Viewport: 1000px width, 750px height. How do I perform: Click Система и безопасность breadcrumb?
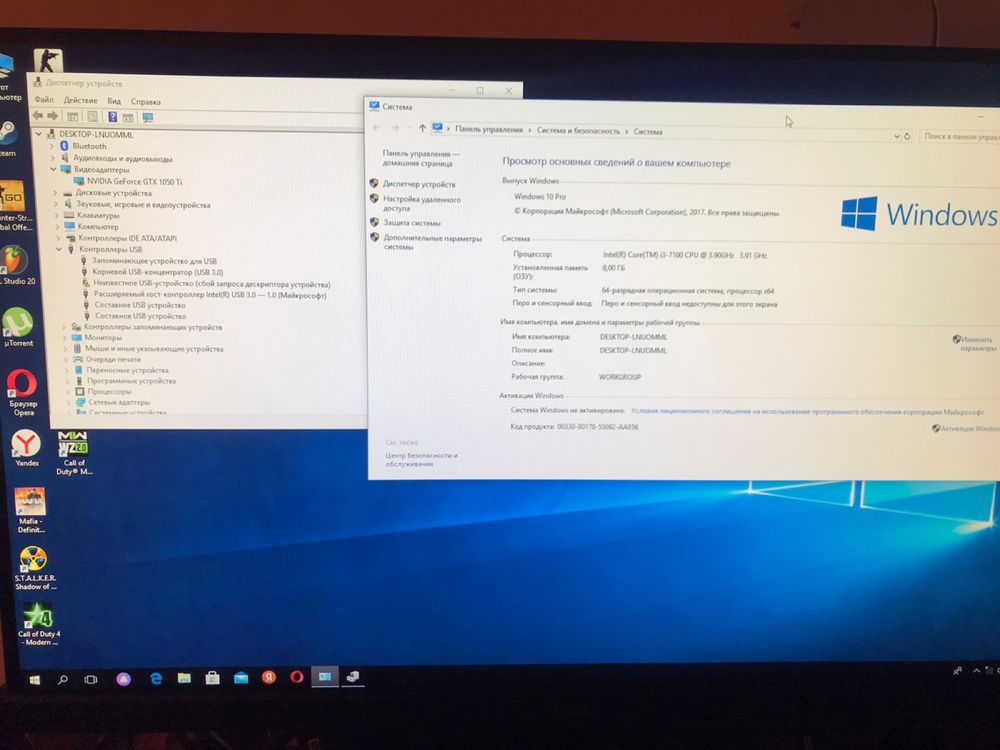tap(578, 131)
